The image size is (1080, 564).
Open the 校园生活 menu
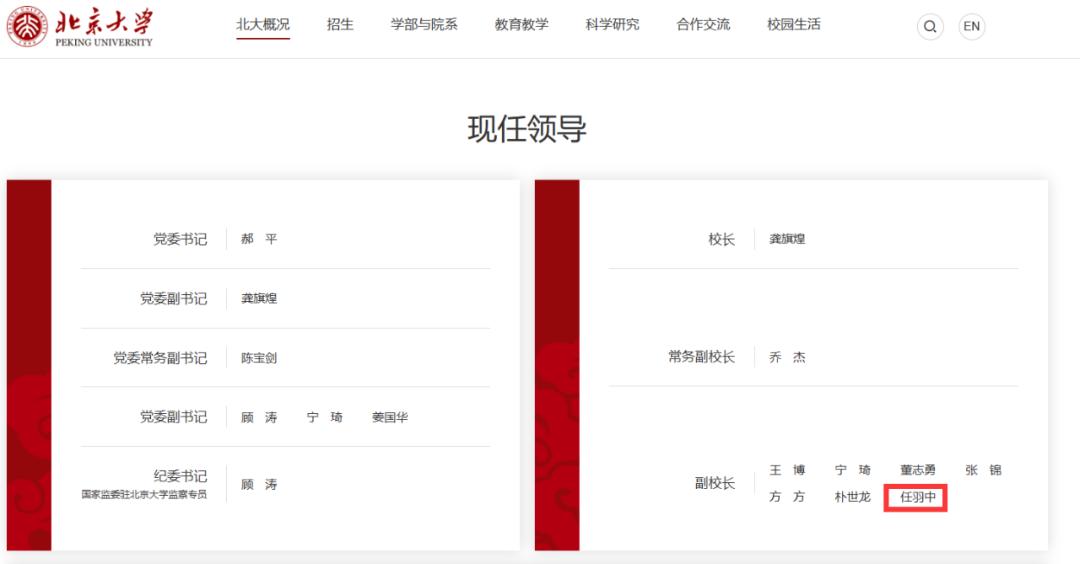tap(794, 25)
